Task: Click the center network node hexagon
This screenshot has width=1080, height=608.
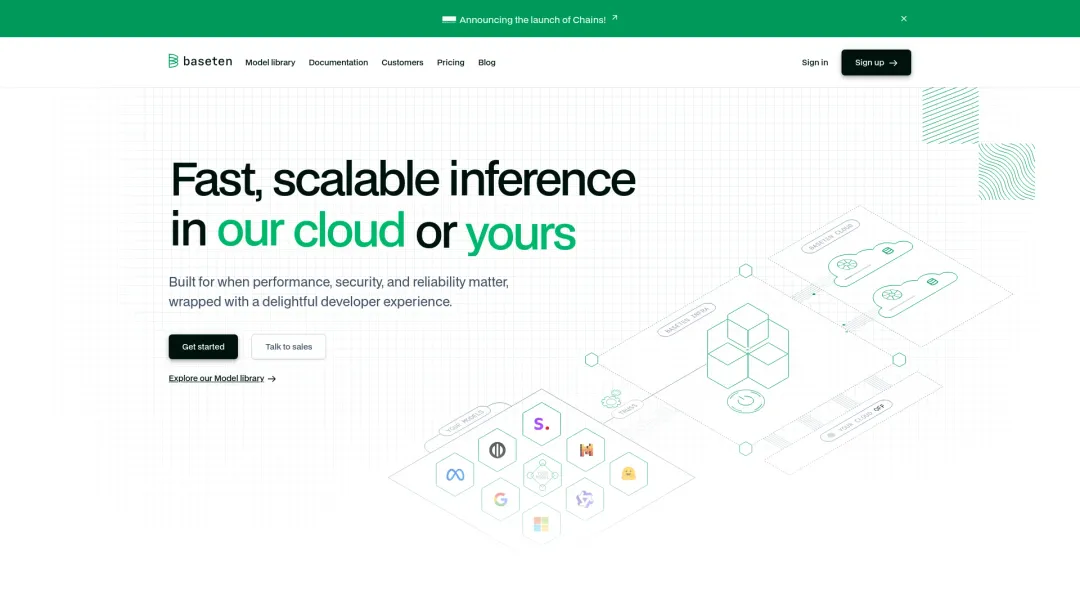Action: [542, 474]
